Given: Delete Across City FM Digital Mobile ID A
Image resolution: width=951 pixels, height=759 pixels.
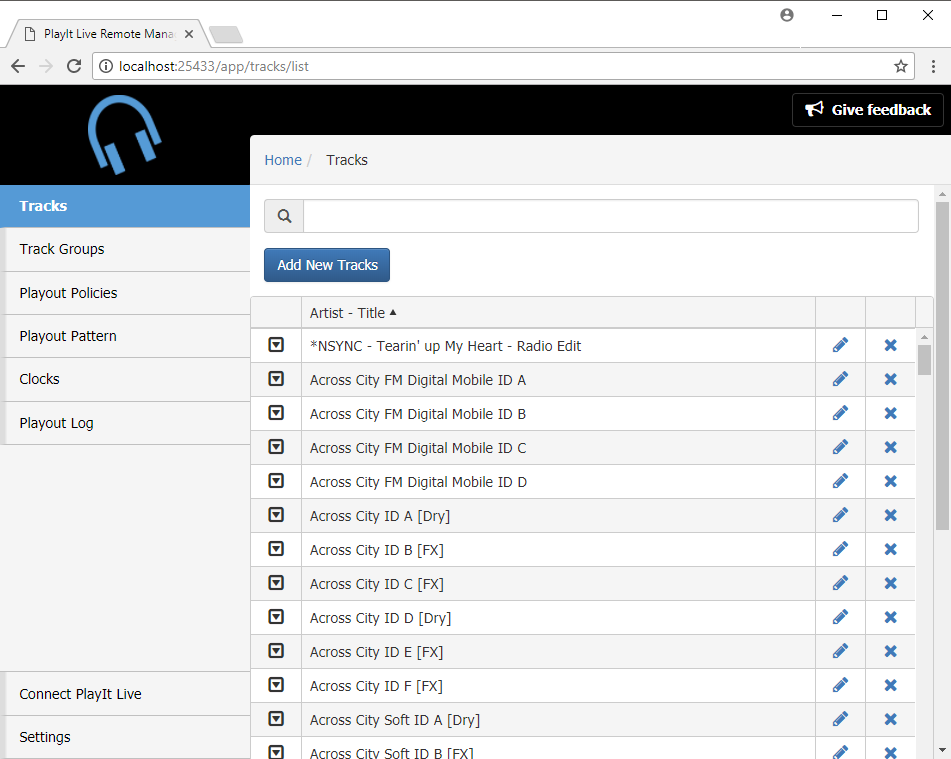Looking at the screenshot, I should click(x=890, y=379).
